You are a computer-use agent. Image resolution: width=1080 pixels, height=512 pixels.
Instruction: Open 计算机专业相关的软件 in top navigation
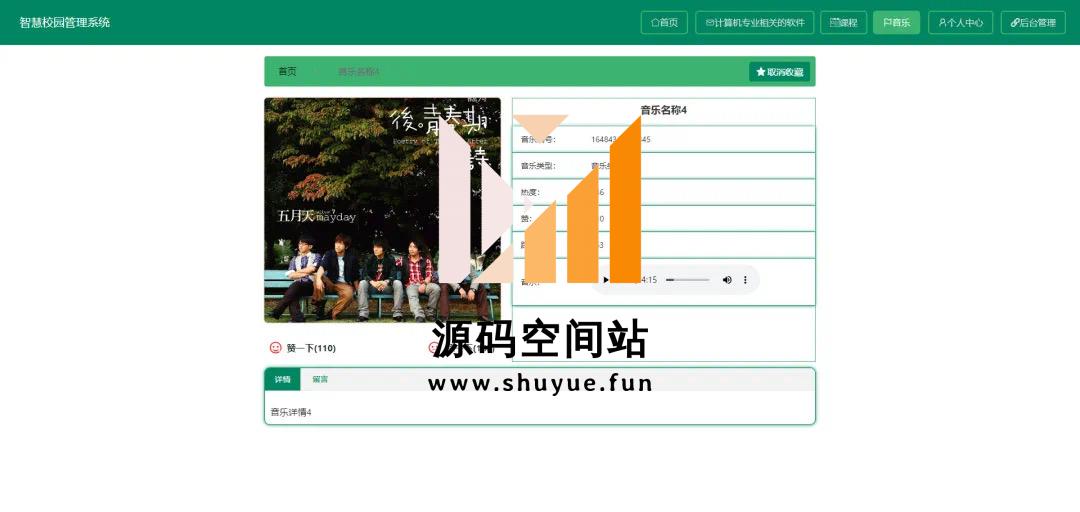[755, 23]
